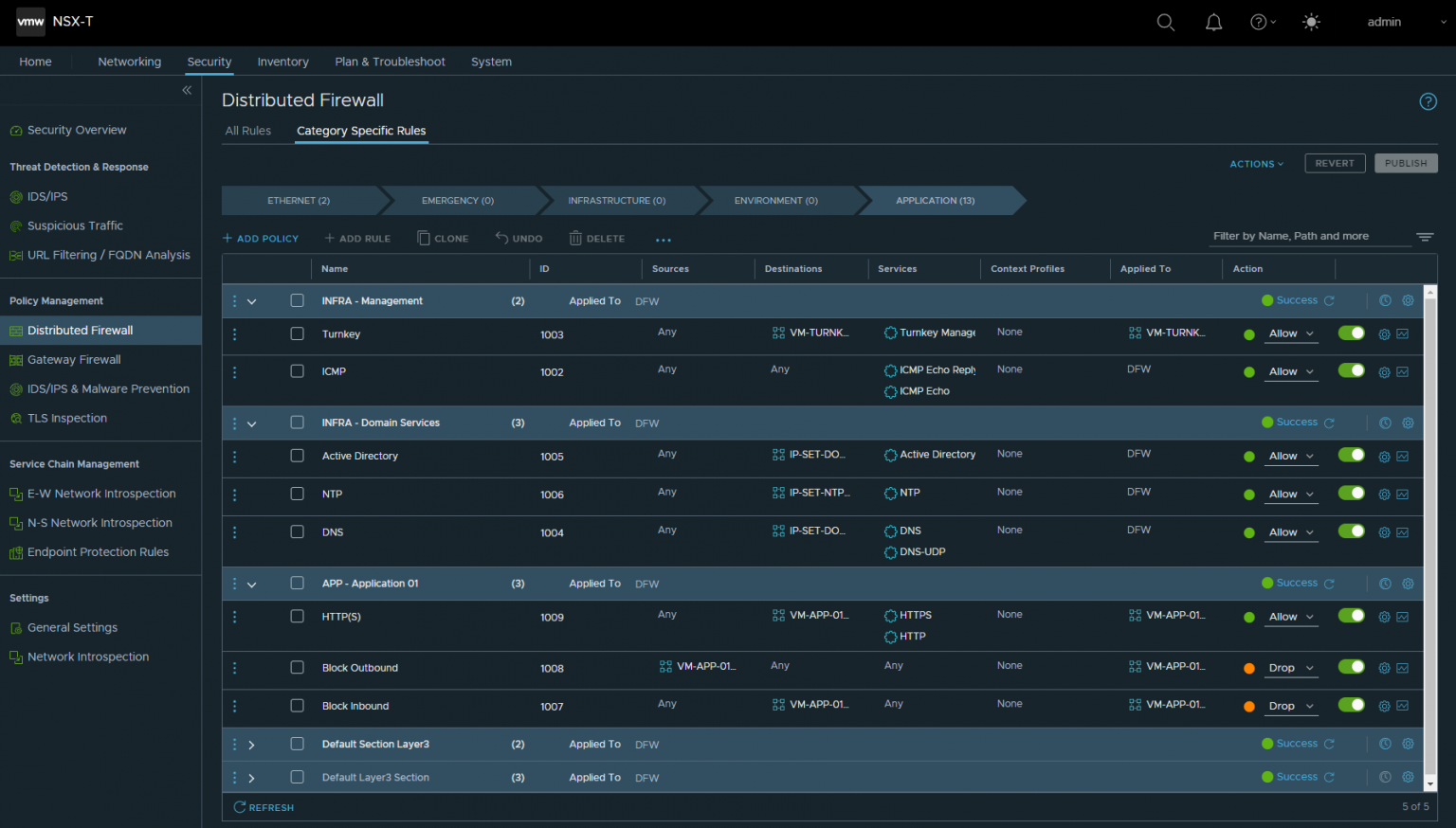
Task: Switch to the All Rules tab
Action: pos(248,131)
